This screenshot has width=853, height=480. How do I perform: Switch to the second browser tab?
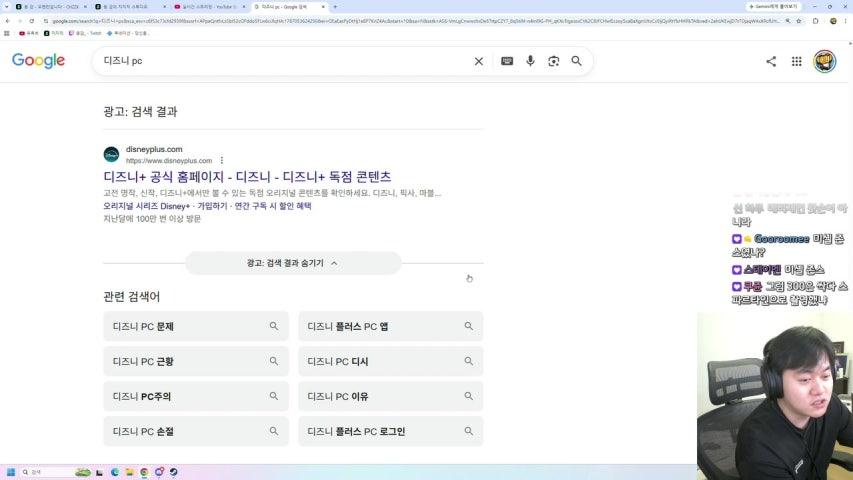(x=129, y=7)
